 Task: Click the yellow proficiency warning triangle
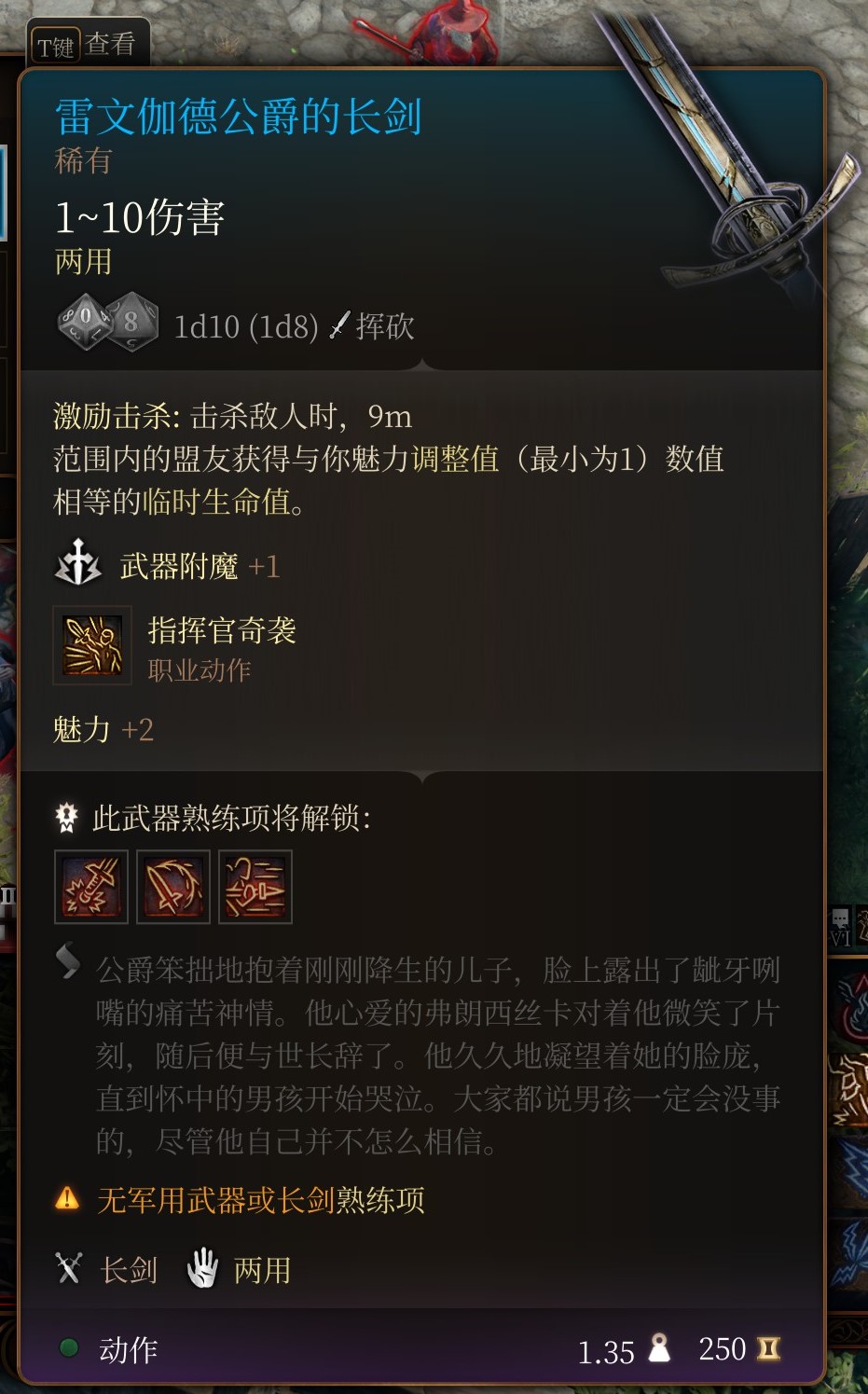68,1197
